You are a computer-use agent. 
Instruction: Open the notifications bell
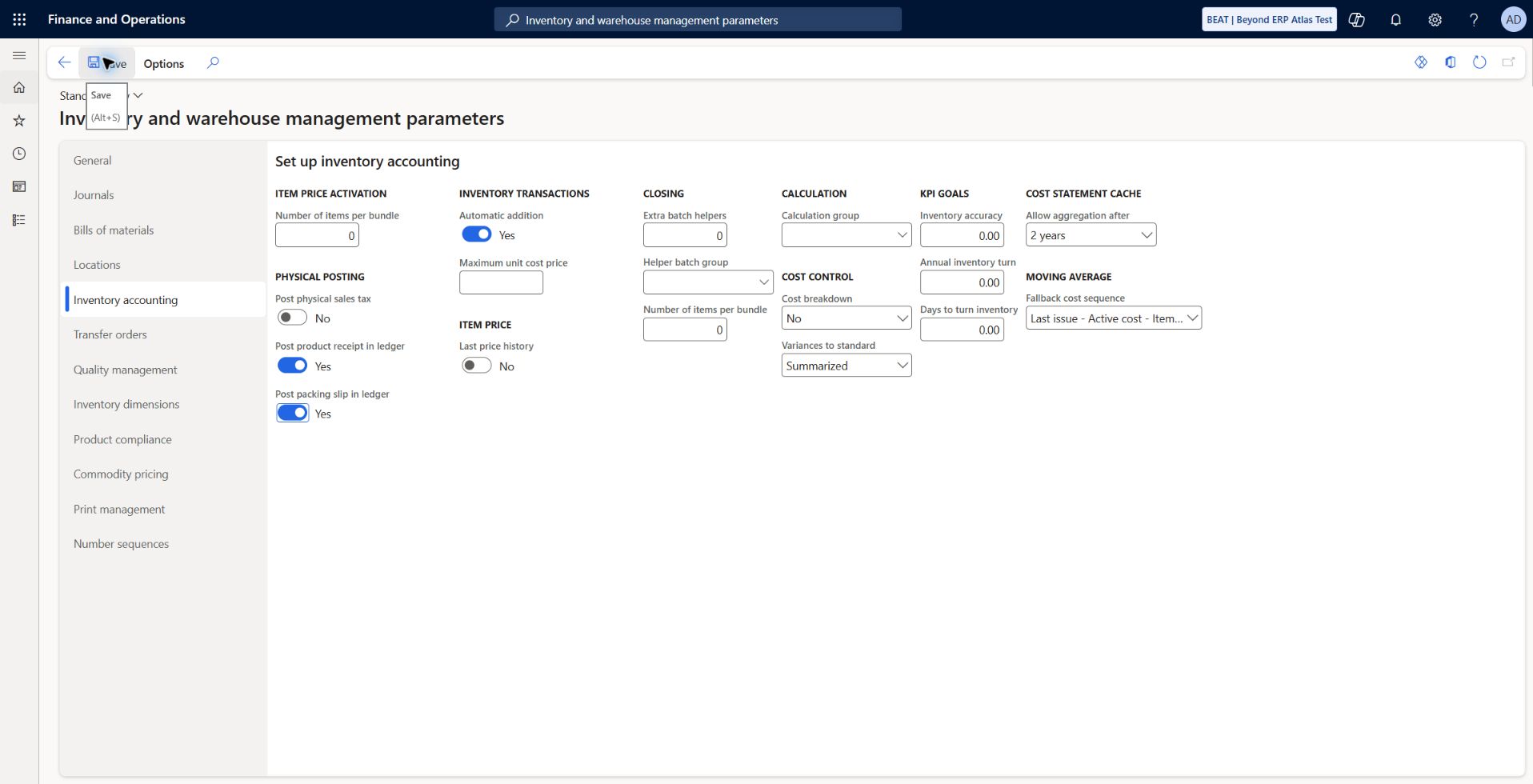1395,19
